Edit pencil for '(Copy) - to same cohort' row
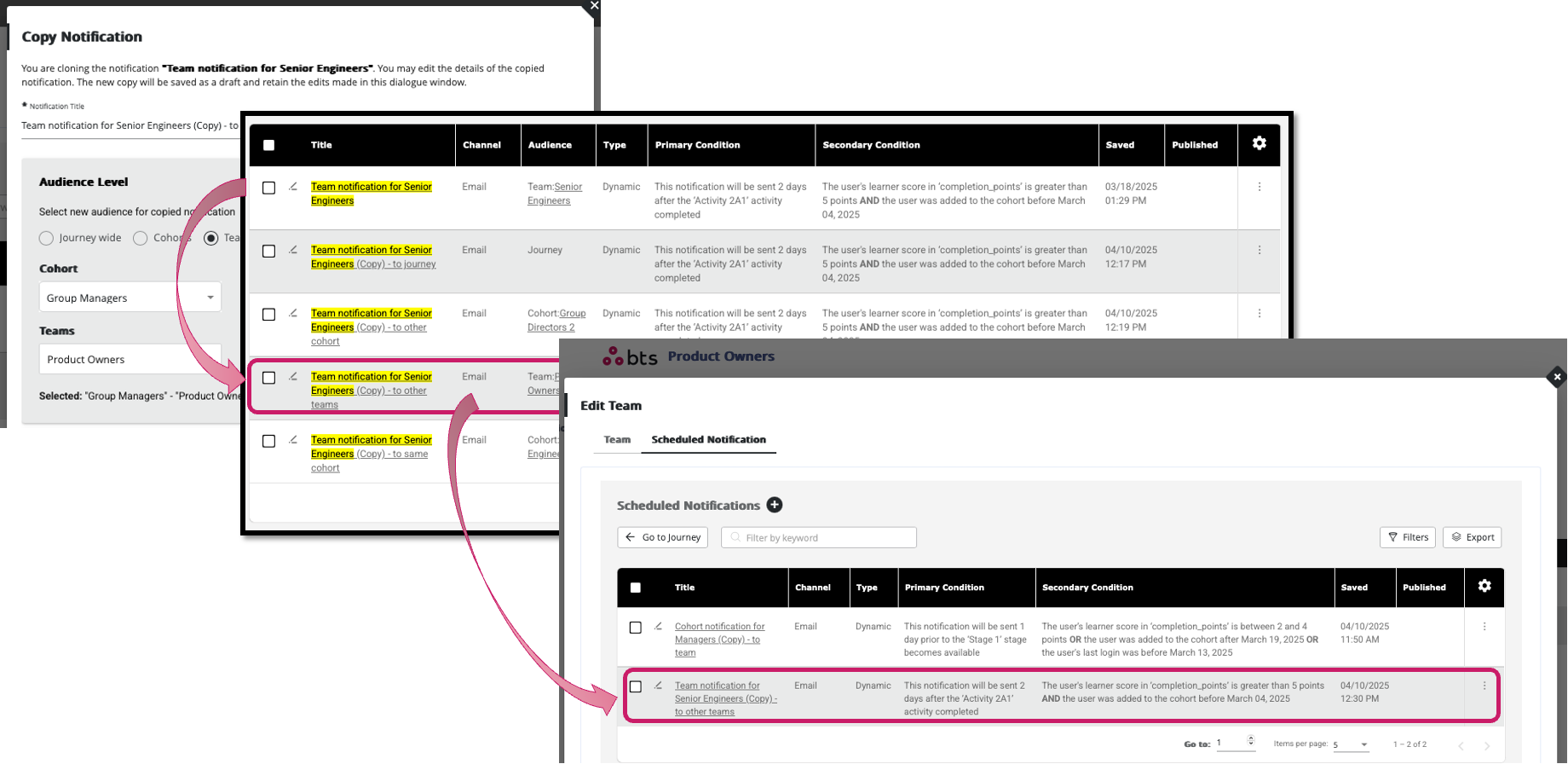 tap(293, 440)
